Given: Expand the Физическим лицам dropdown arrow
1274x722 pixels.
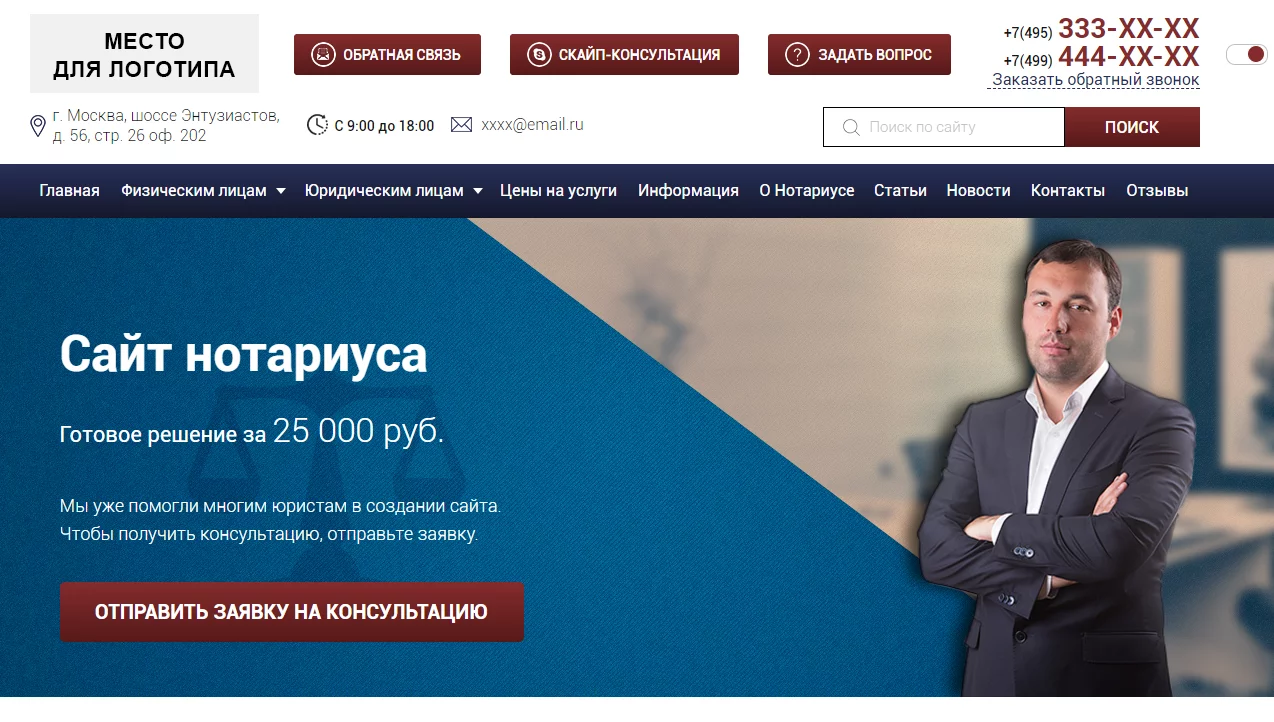Looking at the screenshot, I should (281, 191).
